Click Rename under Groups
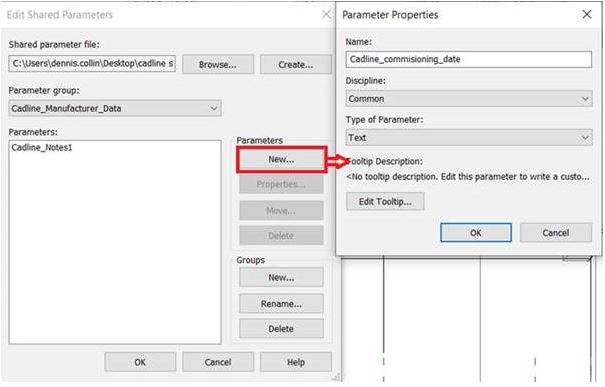The image size is (605, 387). coord(281,304)
